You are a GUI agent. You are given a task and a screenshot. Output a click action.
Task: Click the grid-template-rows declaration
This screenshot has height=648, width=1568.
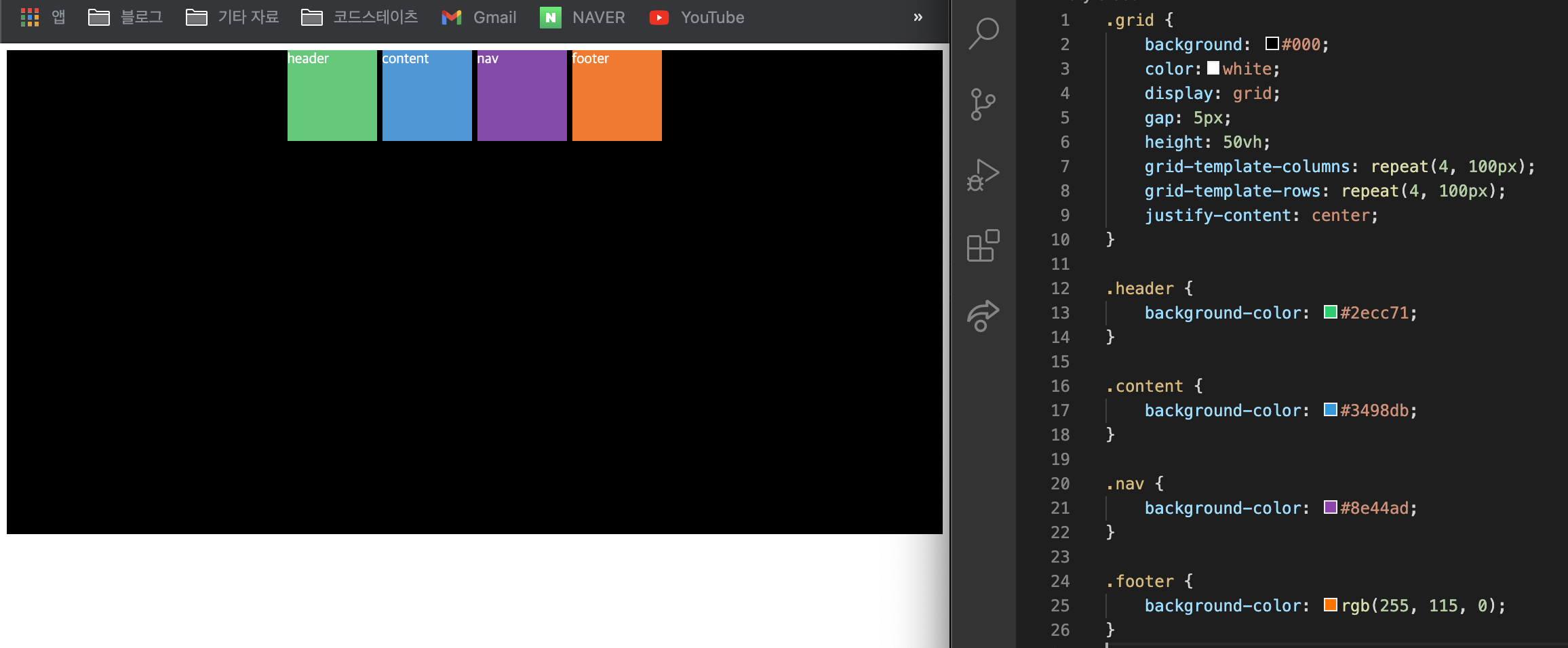[x=1325, y=191]
